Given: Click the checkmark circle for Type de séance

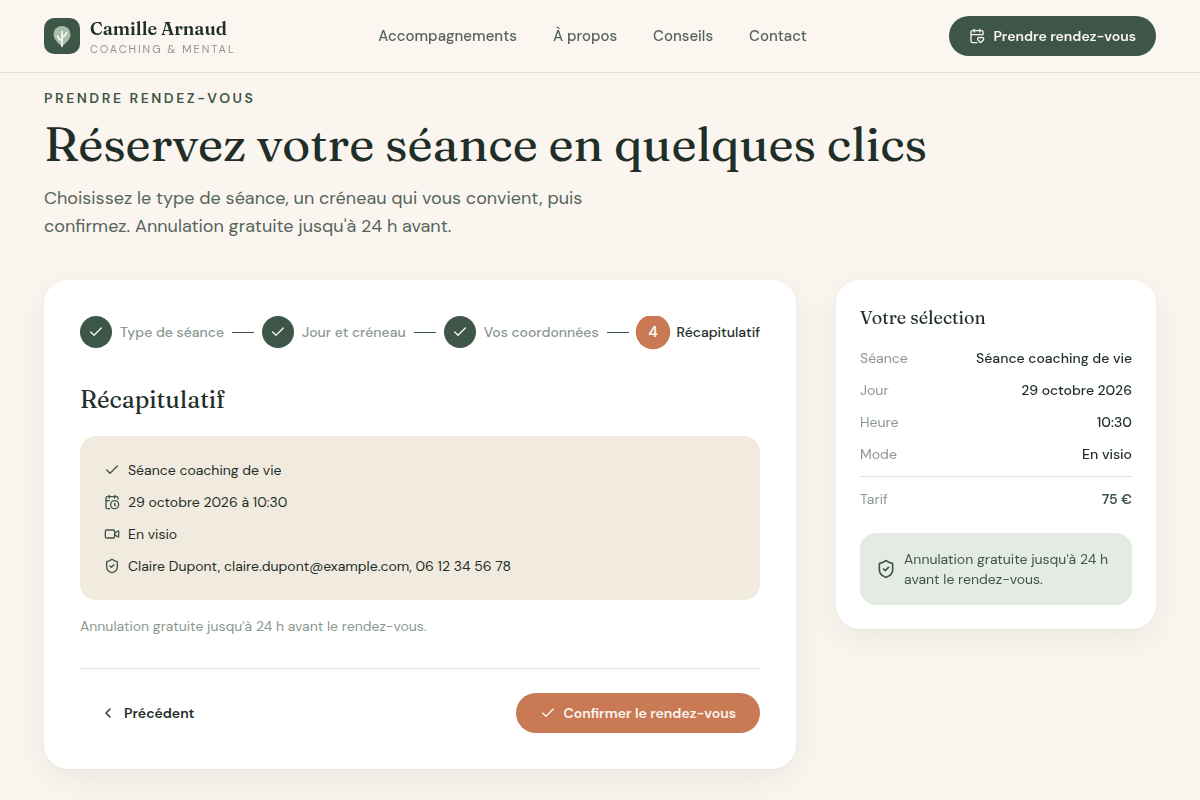Looking at the screenshot, I should [x=96, y=332].
